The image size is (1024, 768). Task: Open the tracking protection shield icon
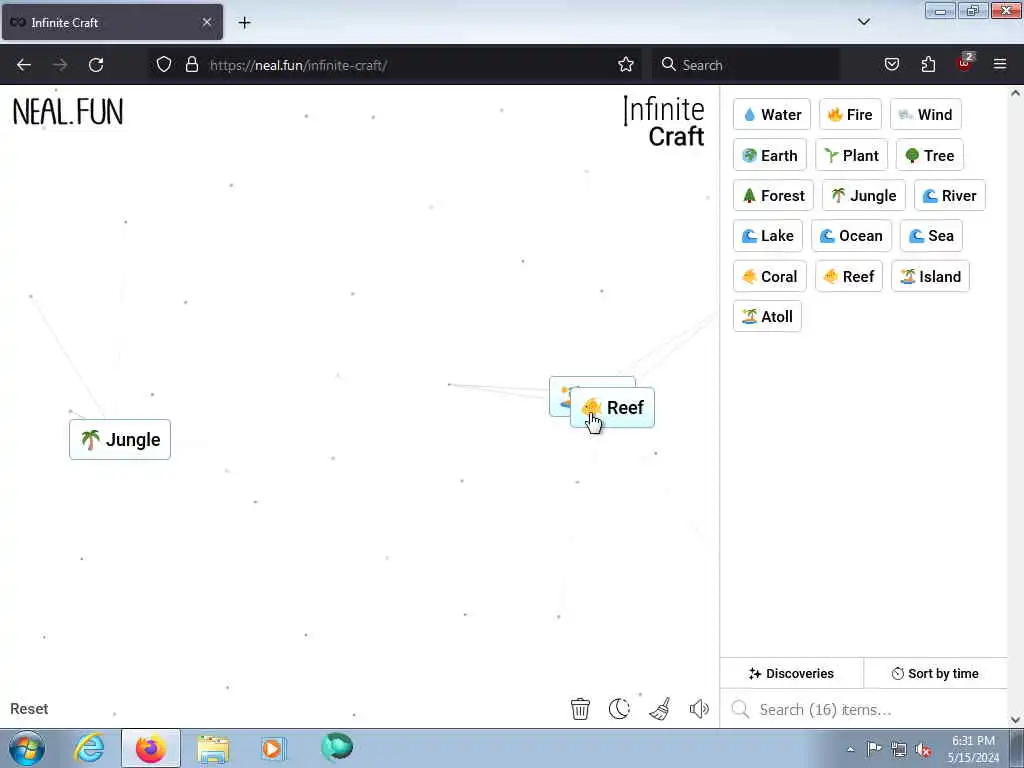(x=164, y=64)
